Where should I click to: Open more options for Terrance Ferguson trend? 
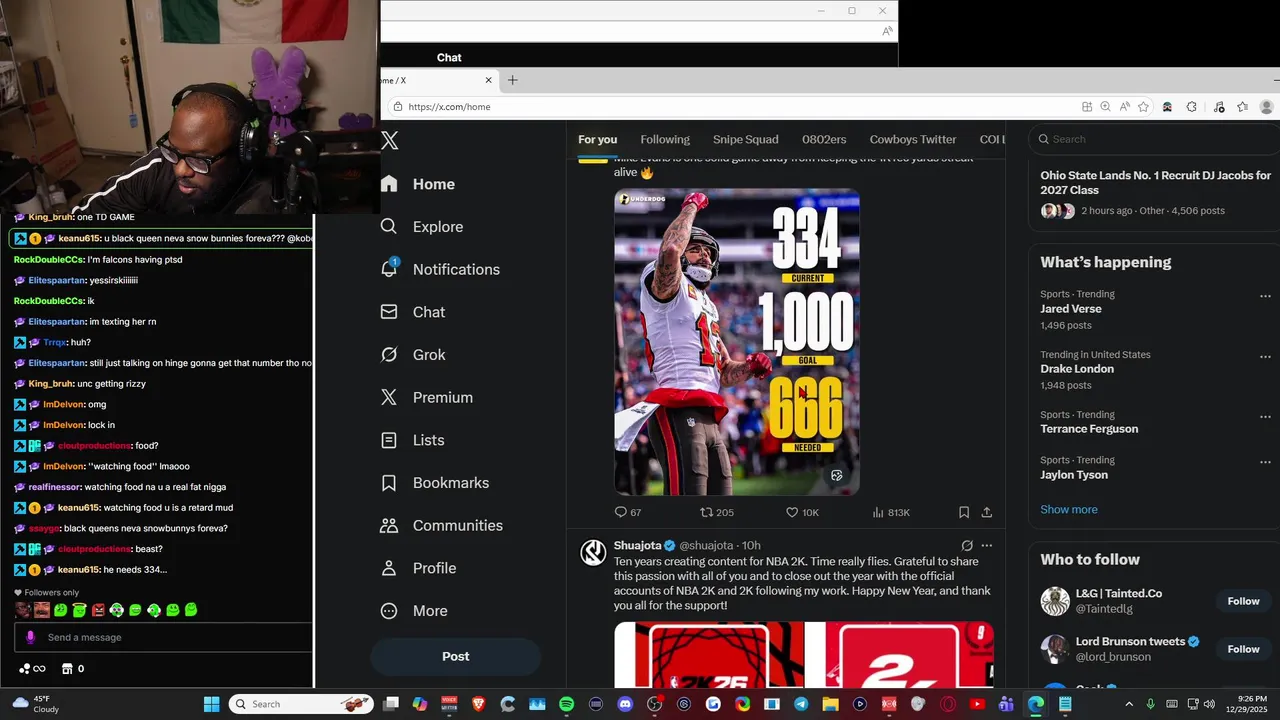[1265, 416]
